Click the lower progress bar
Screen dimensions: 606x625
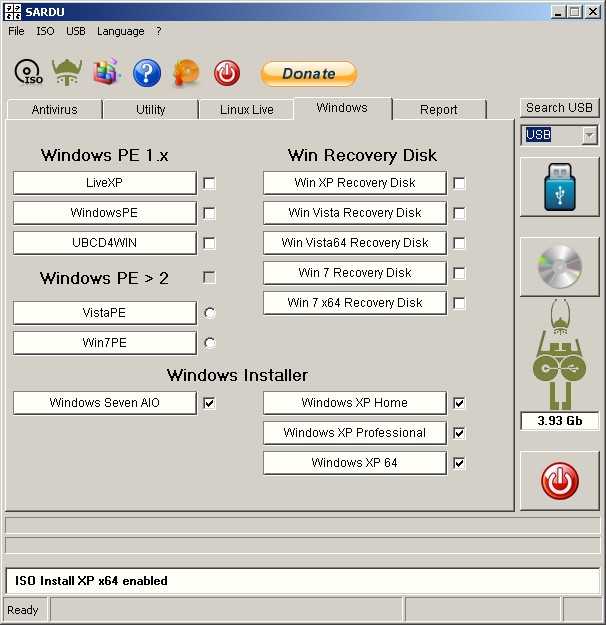[303, 545]
